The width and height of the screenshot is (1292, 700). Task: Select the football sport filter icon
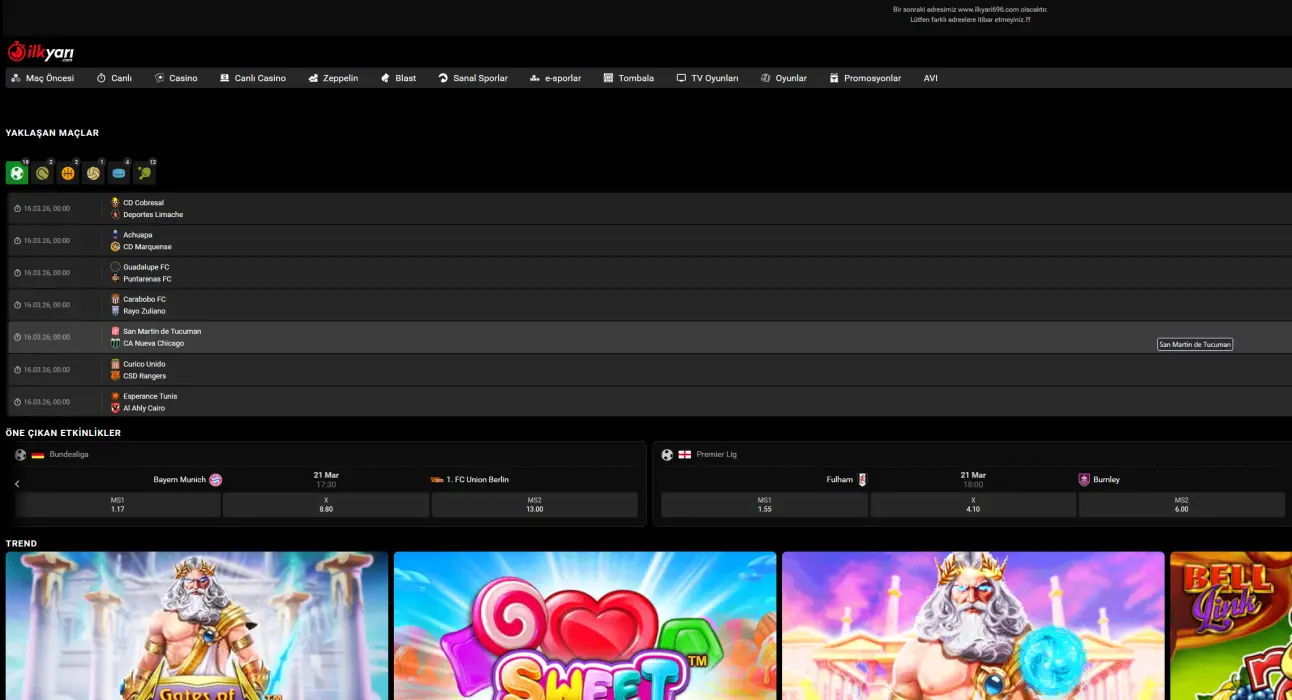[17, 173]
